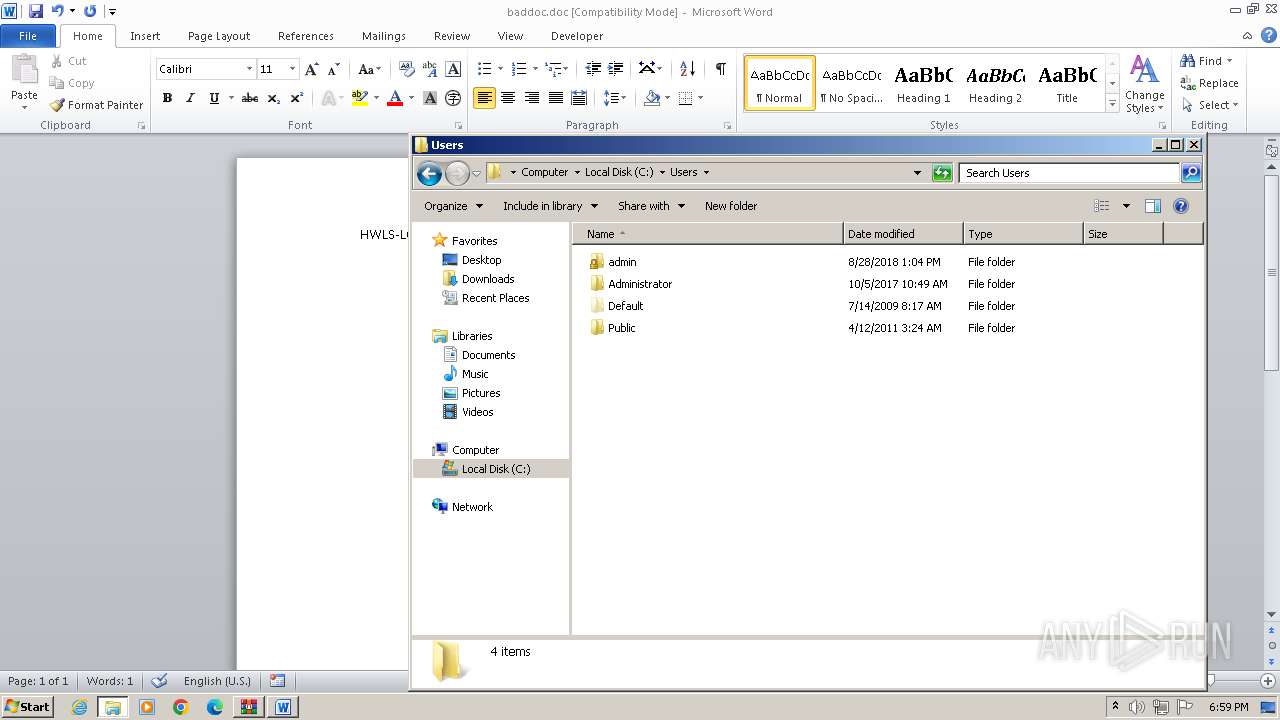The width and height of the screenshot is (1280, 720).
Task: Open Internet Explorer from taskbar
Action: tap(79, 707)
